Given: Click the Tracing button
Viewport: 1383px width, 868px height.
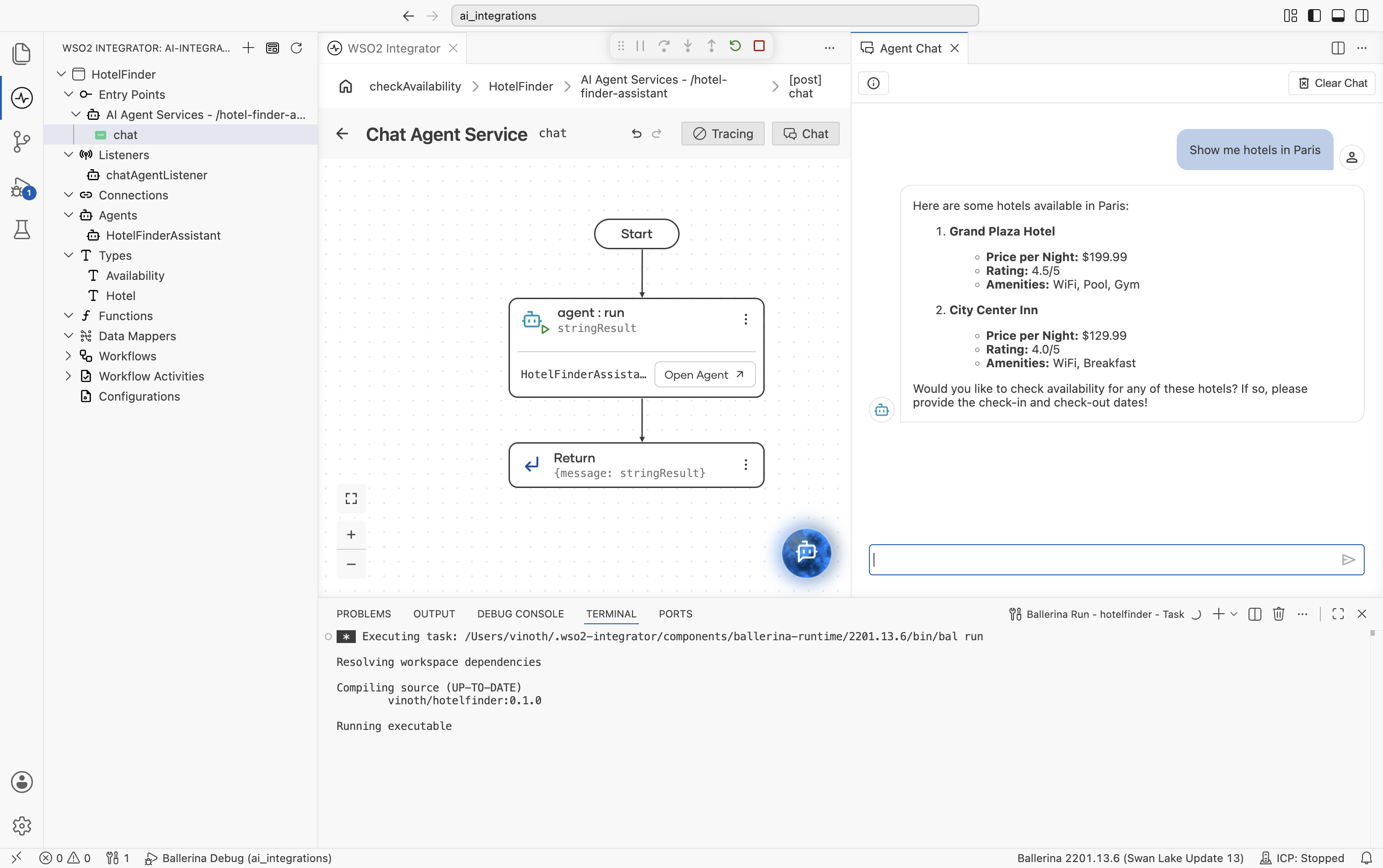Looking at the screenshot, I should tap(723, 134).
